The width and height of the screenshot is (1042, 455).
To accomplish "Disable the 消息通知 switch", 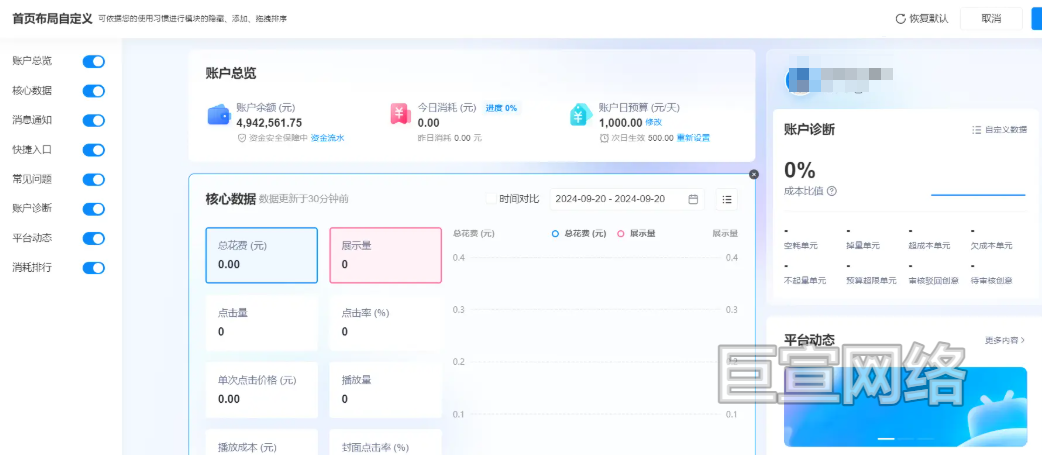I will click(94, 120).
